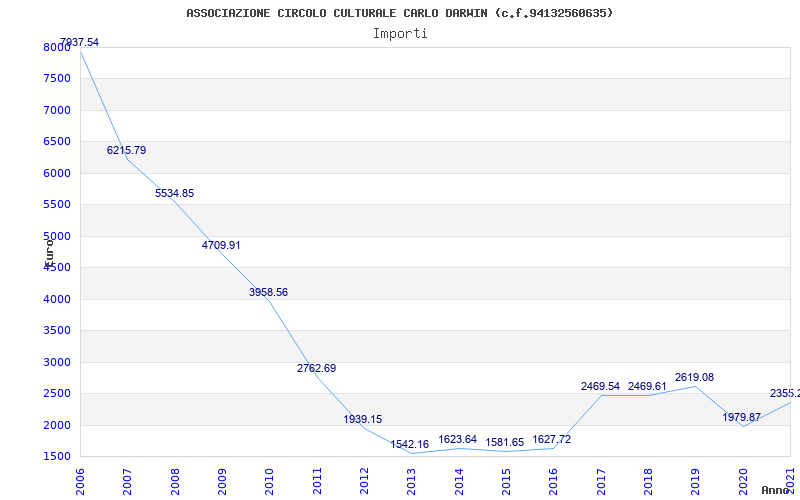Click data label 4709.91
800x500 pixels.
pos(221,245)
